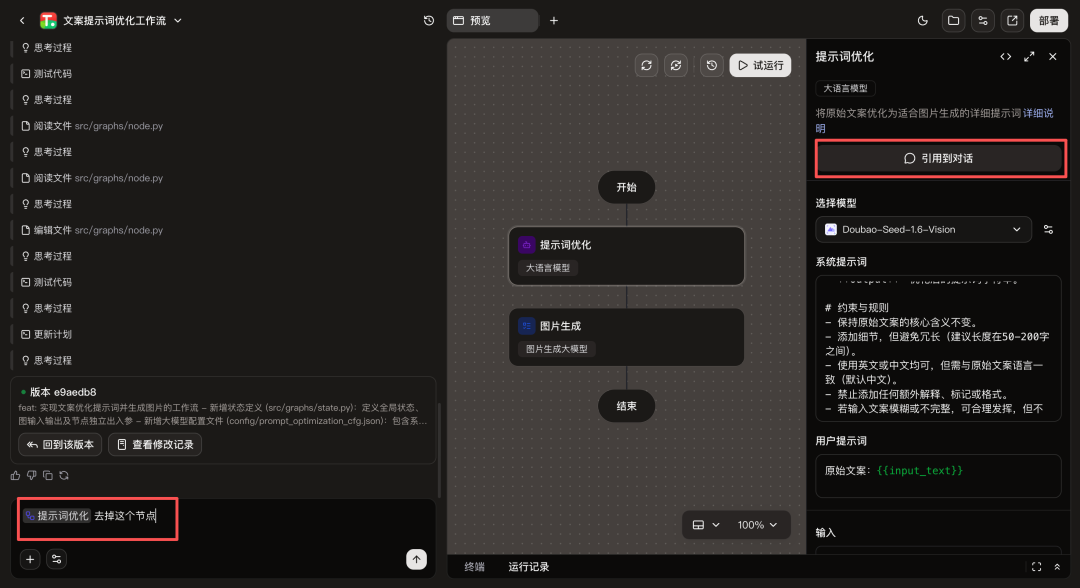Click the thumbs up feedback icon
Image resolution: width=1080 pixels, height=588 pixels.
click(15, 475)
